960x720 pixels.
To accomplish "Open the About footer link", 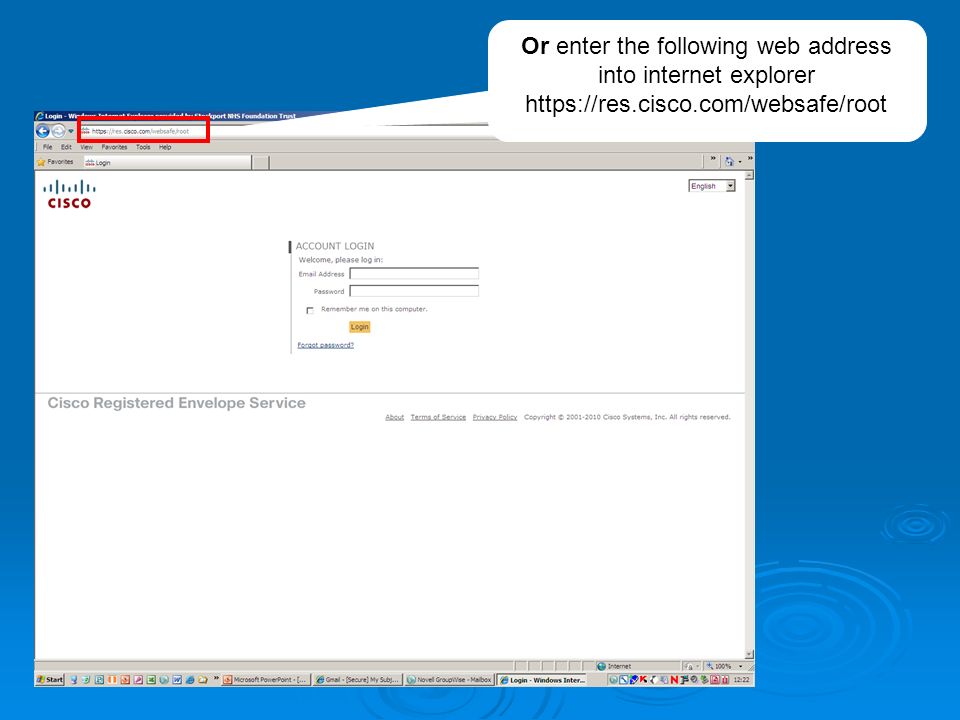I will tap(394, 417).
